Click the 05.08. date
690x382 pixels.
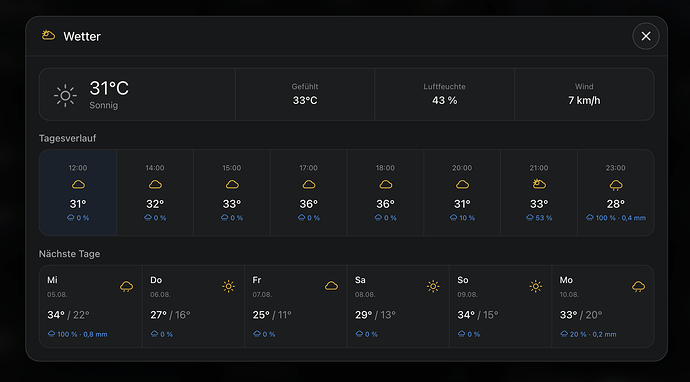(57, 294)
